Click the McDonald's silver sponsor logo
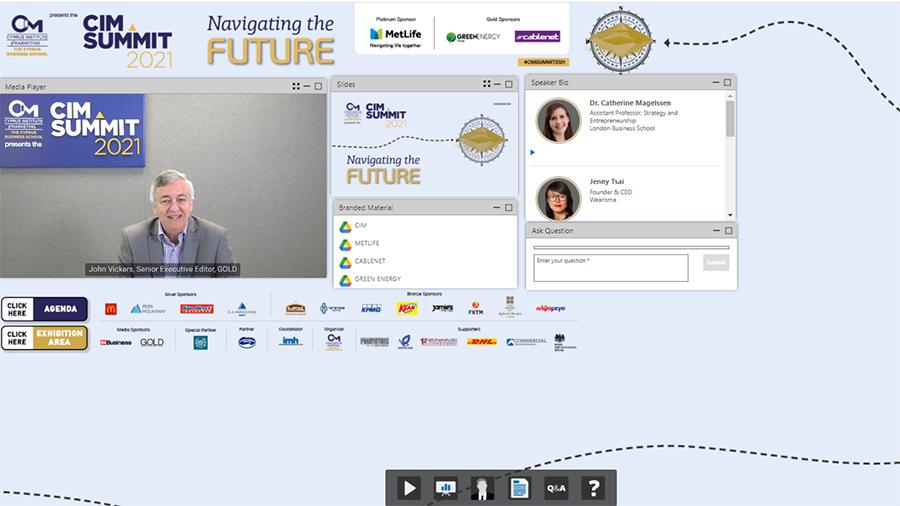The height and width of the screenshot is (506, 900). point(111,309)
